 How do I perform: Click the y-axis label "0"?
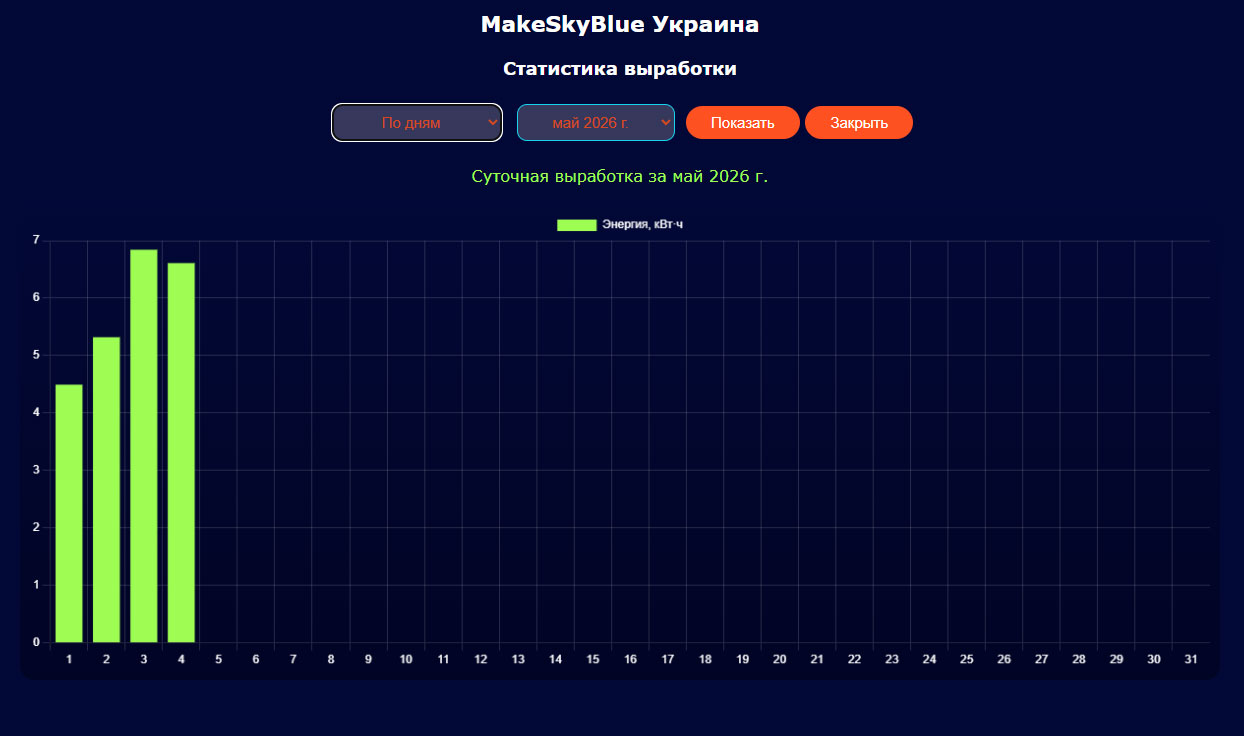point(35,642)
